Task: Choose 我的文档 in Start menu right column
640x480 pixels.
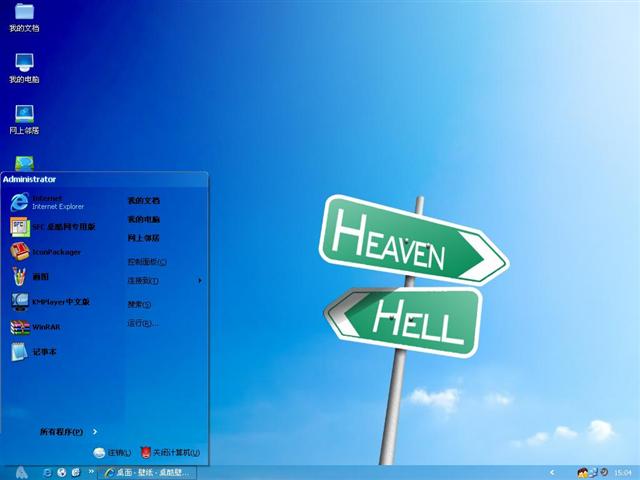Action: pos(144,200)
